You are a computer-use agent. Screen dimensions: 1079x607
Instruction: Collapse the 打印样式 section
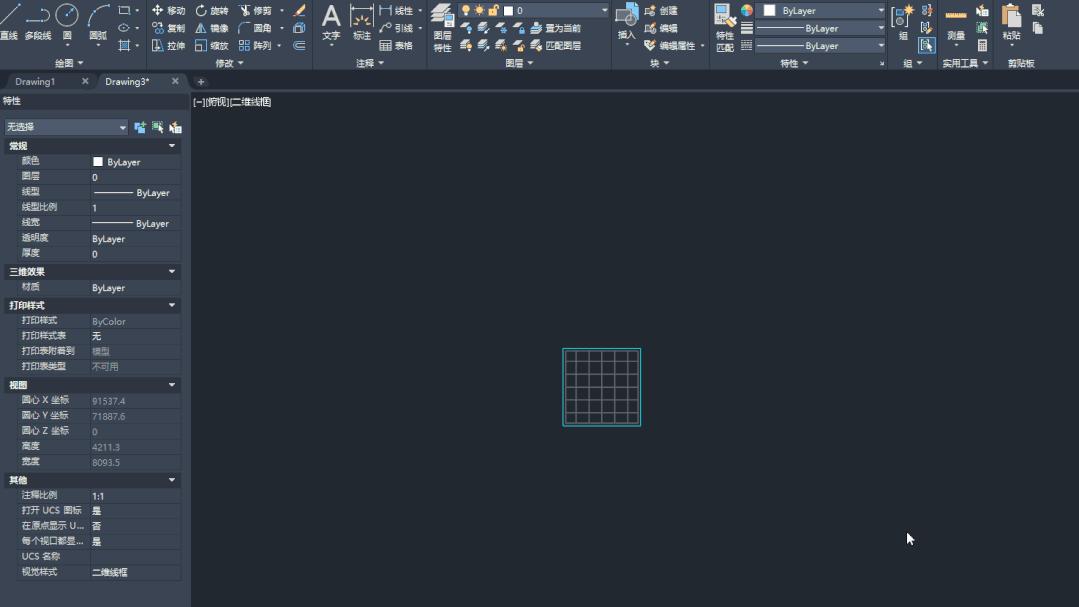pos(171,305)
